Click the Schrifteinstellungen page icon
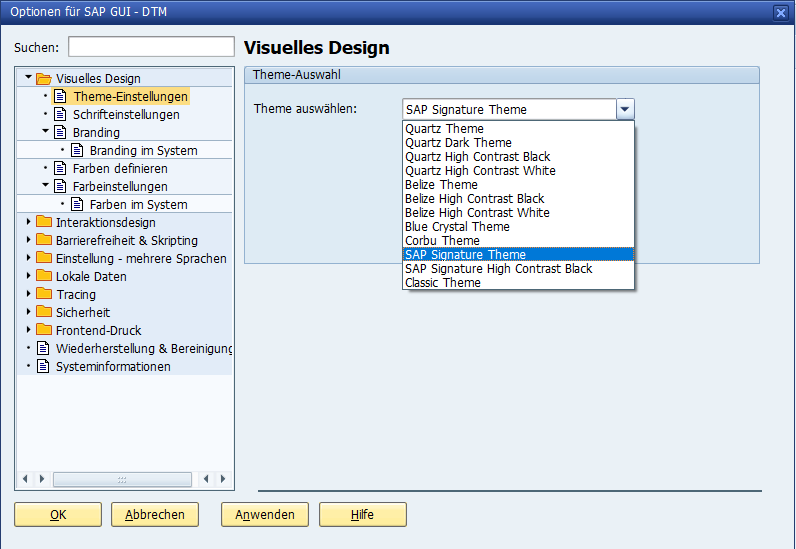Image resolution: width=796 pixels, height=549 pixels. 60,114
